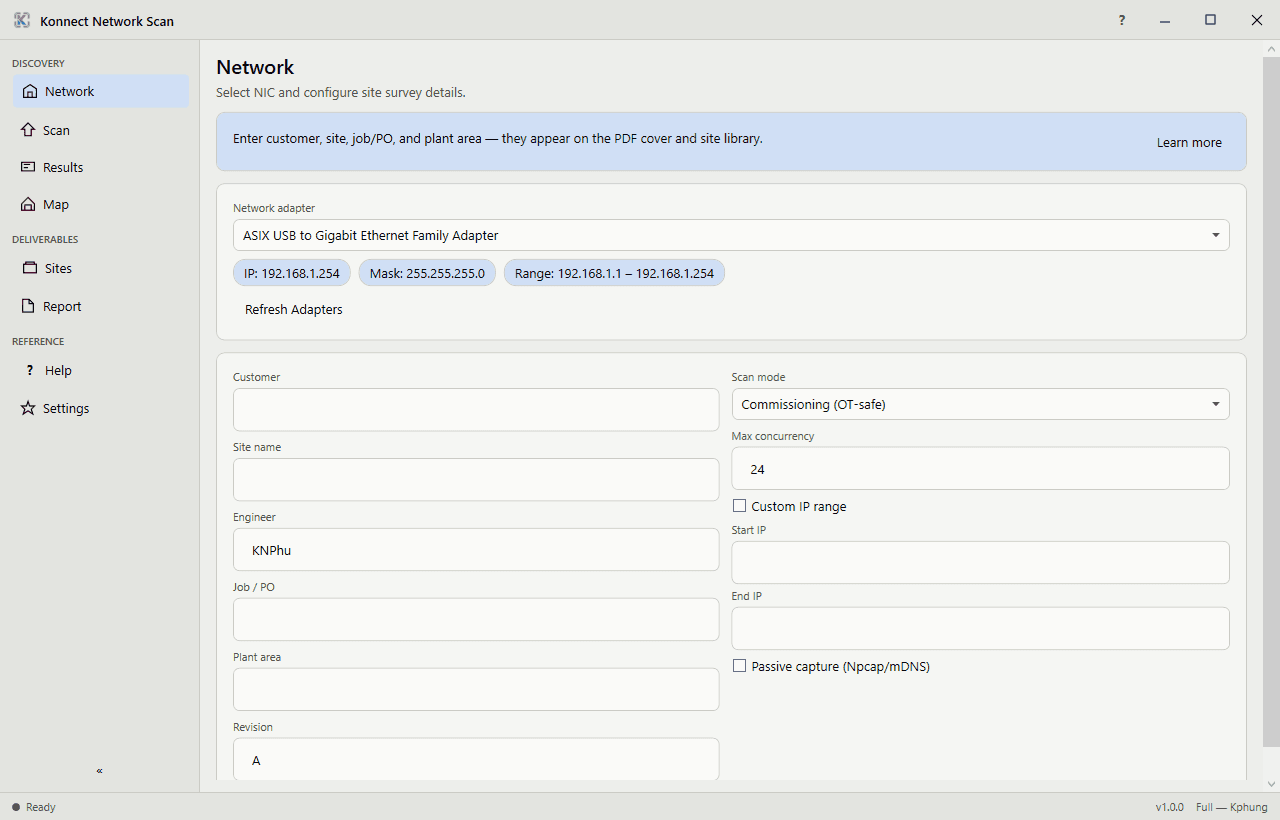Click the Range 192.168.1.1 – 192.168.1.254 chip
This screenshot has height=820, width=1280.
click(614, 273)
